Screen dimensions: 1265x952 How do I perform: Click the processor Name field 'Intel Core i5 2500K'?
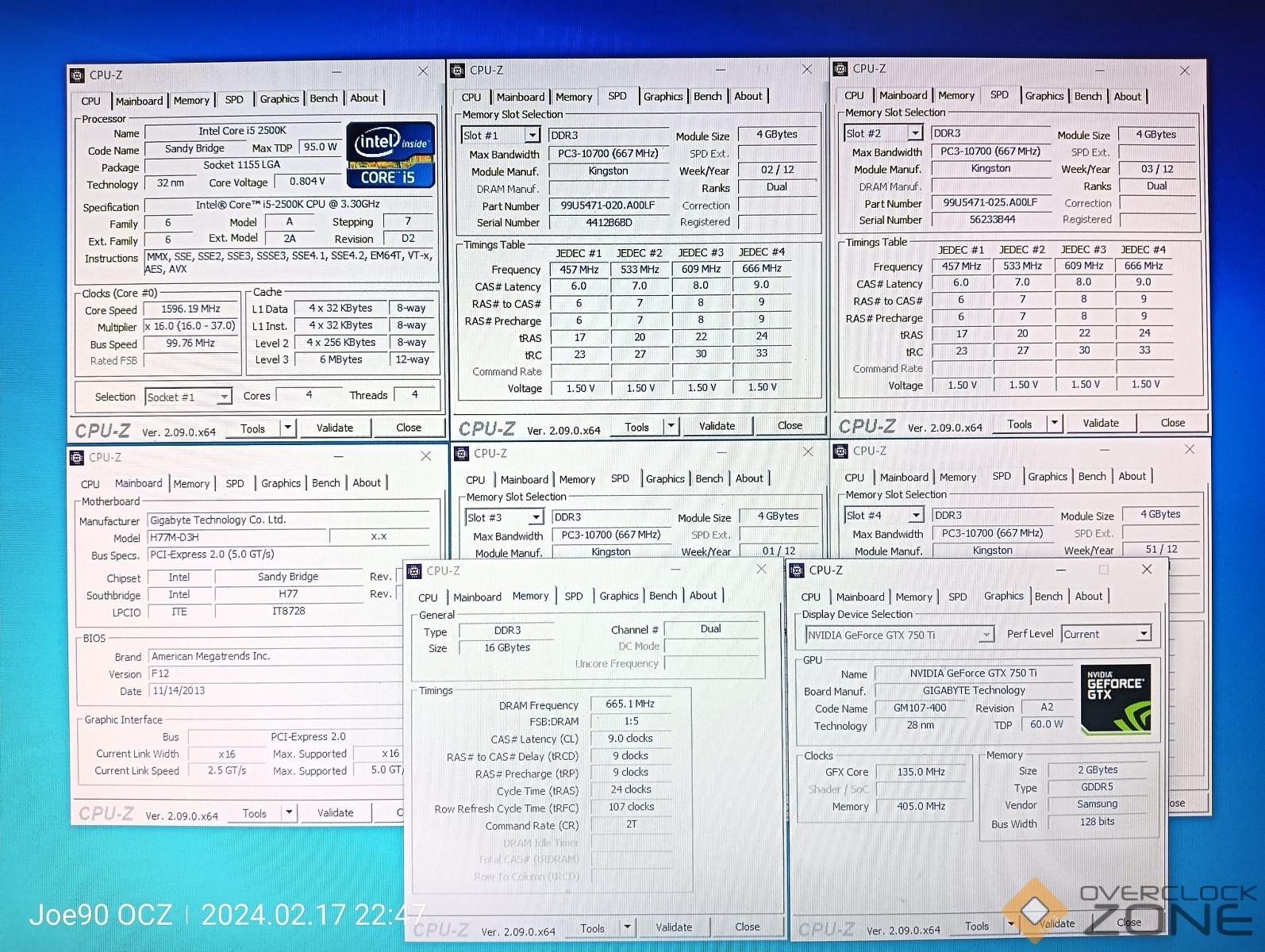pyautogui.click(x=243, y=131)
